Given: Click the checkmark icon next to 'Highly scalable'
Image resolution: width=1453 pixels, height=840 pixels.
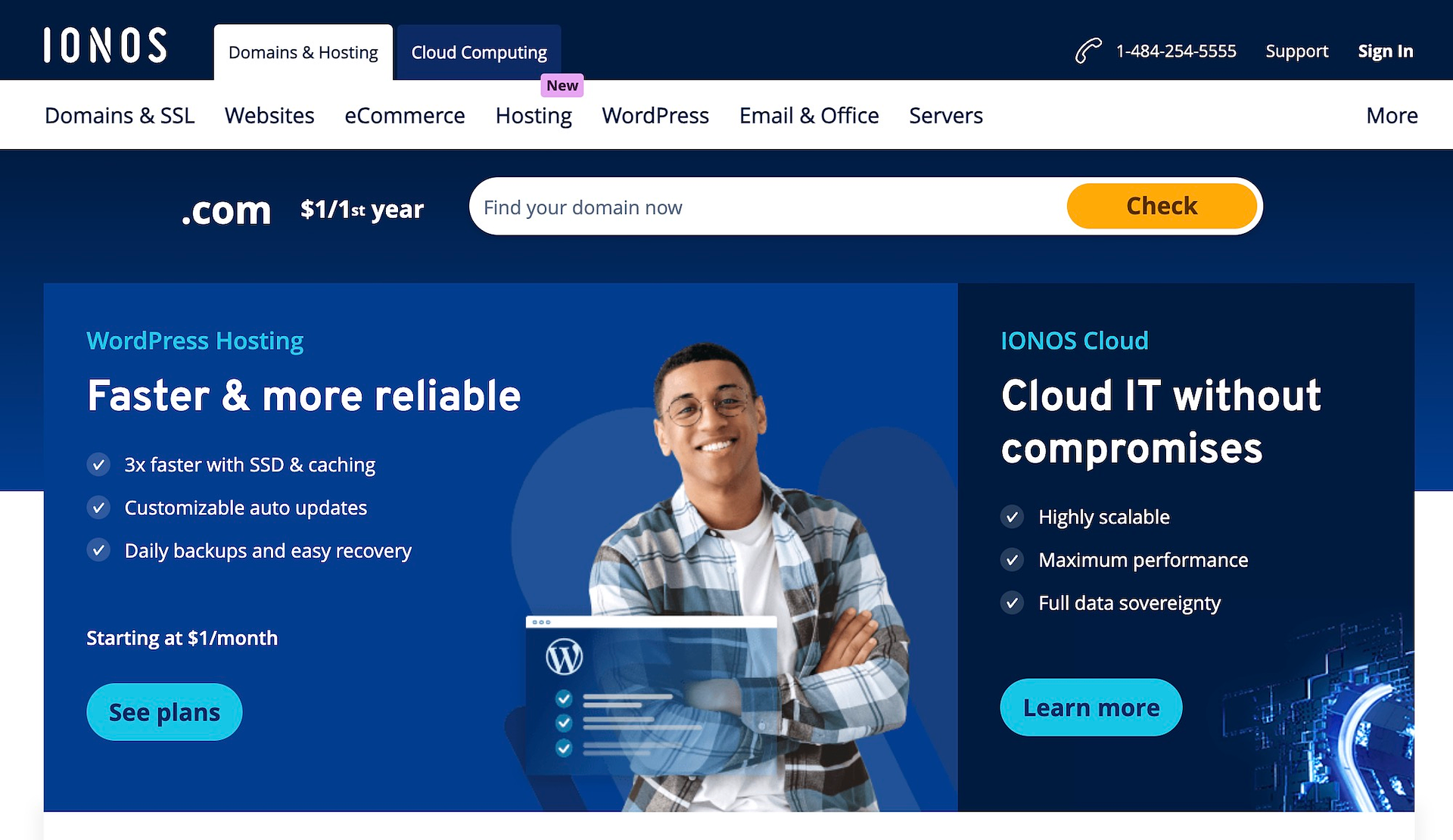Looking at the screenshot, I should [x=1014, y=517].
